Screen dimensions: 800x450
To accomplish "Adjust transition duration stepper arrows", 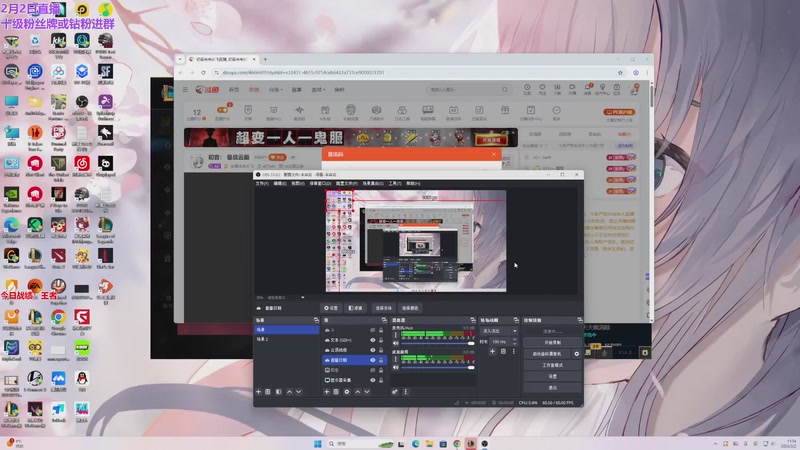I will [x=514, y=341].
